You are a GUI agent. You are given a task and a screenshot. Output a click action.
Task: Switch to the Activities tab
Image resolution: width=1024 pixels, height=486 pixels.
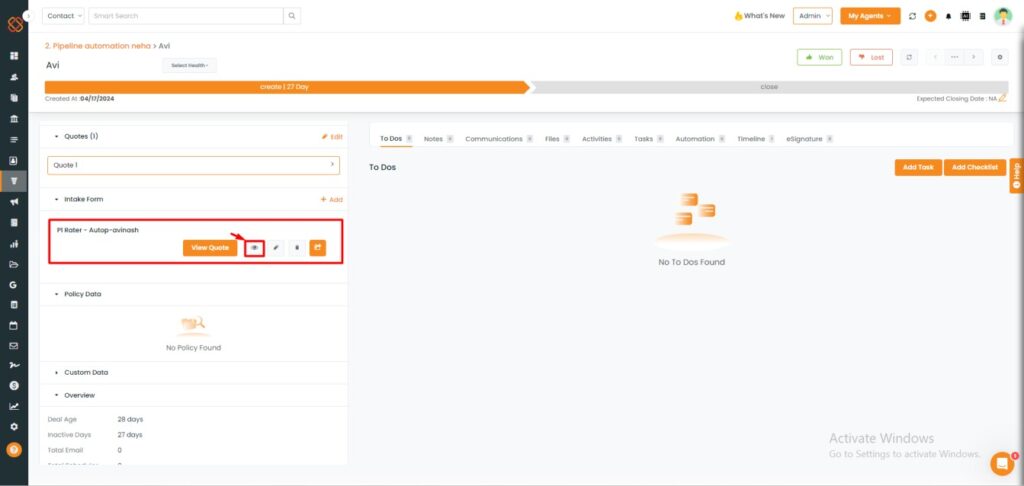(601, 139)
